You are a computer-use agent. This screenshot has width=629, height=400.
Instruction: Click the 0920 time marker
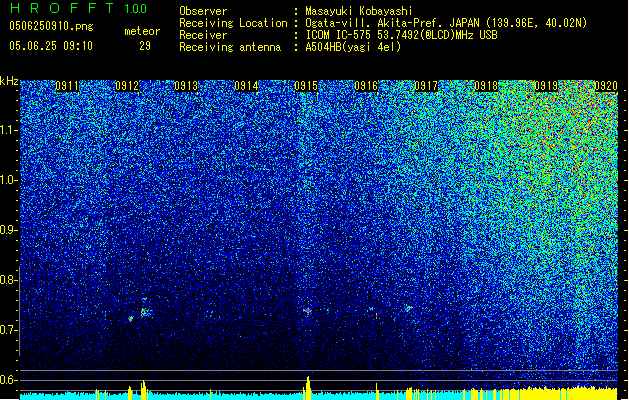[x=606, y=86]
